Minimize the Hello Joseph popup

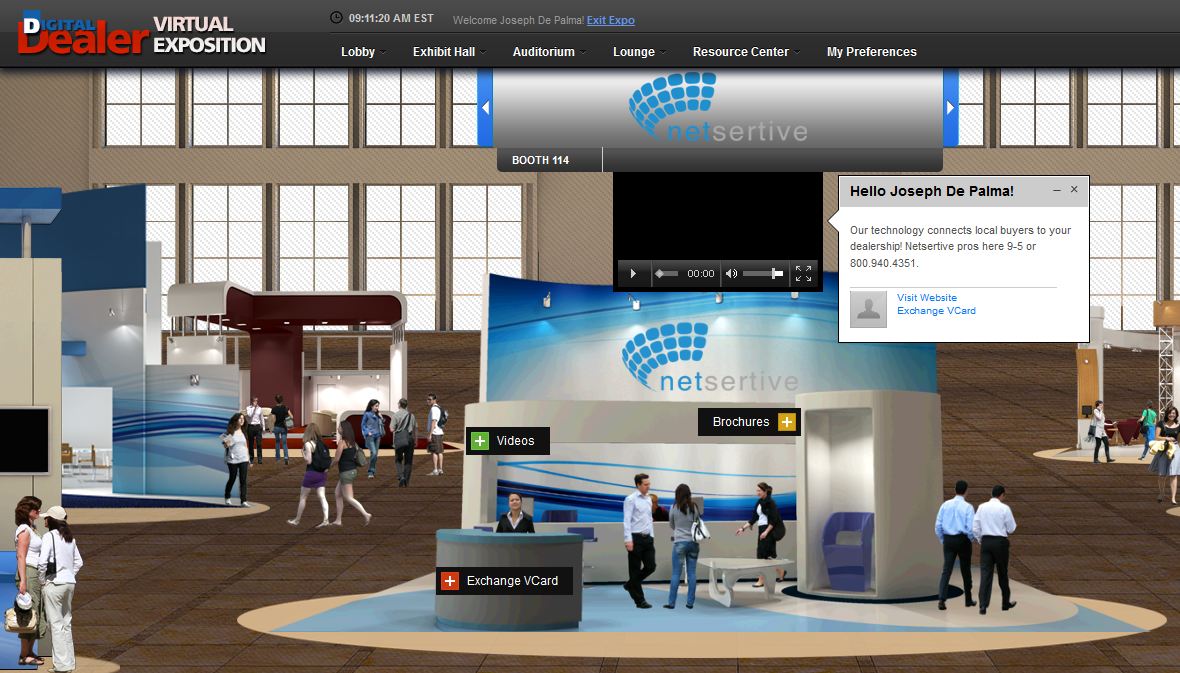point(1057,190)
